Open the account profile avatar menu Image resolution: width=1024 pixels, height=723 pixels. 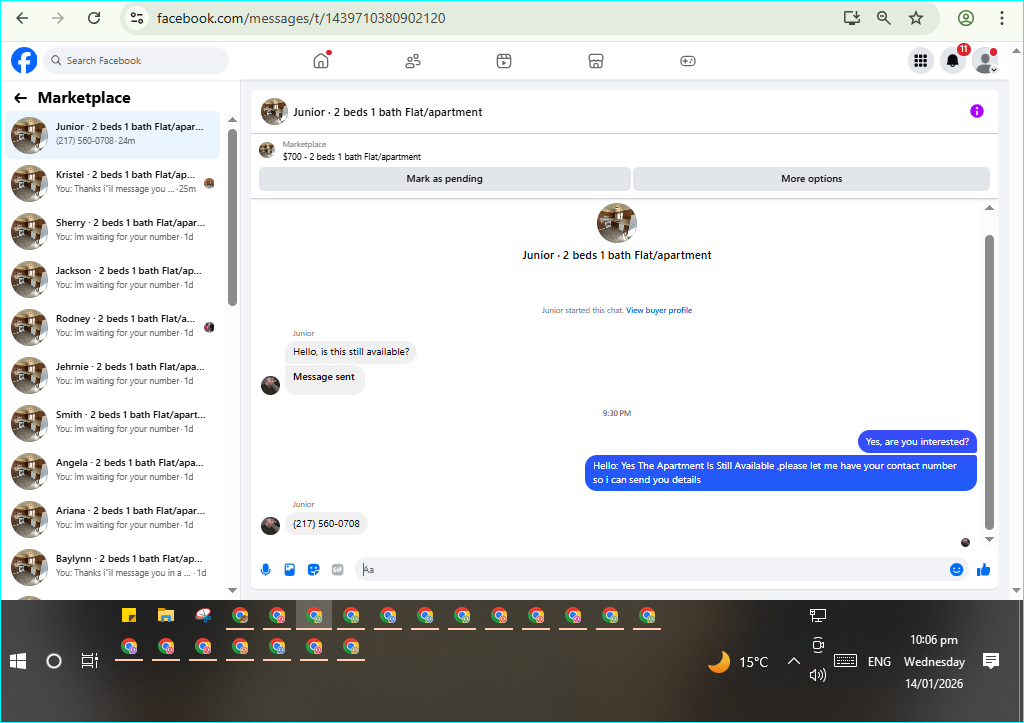(984, 61)
